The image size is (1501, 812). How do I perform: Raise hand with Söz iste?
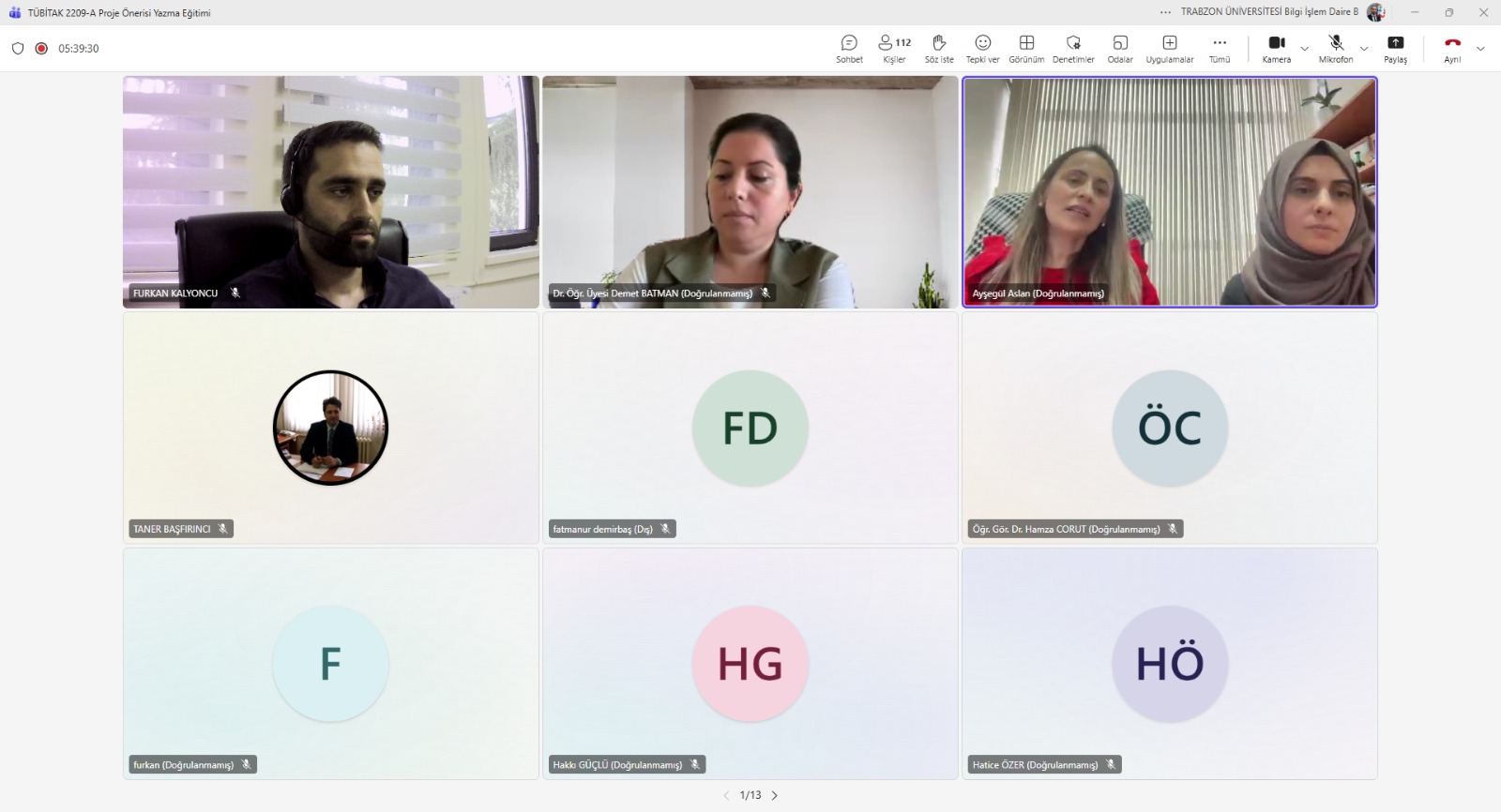(x=939, y=48)
